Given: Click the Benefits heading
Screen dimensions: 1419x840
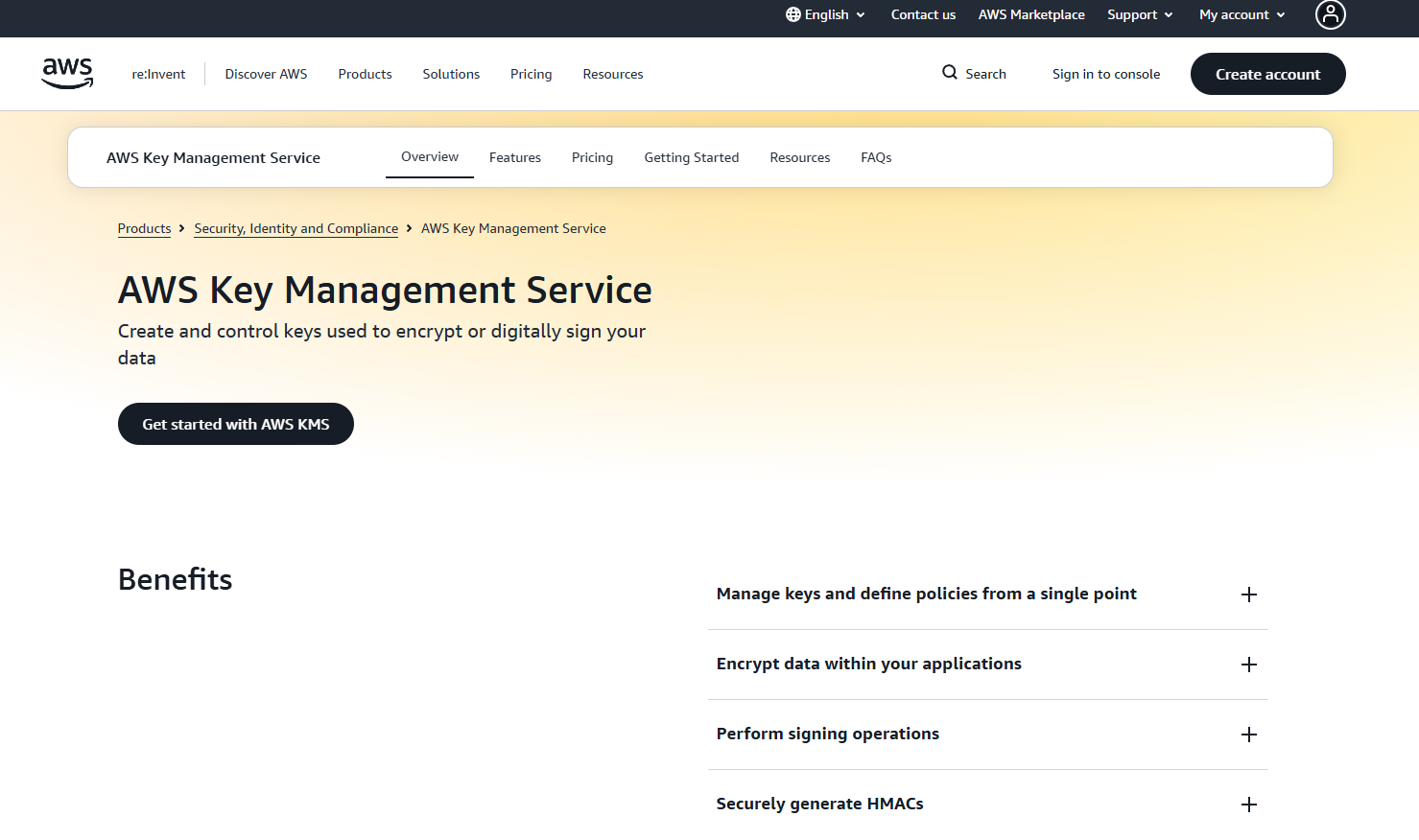Looking at the screenshot, I should coord(175,579).
